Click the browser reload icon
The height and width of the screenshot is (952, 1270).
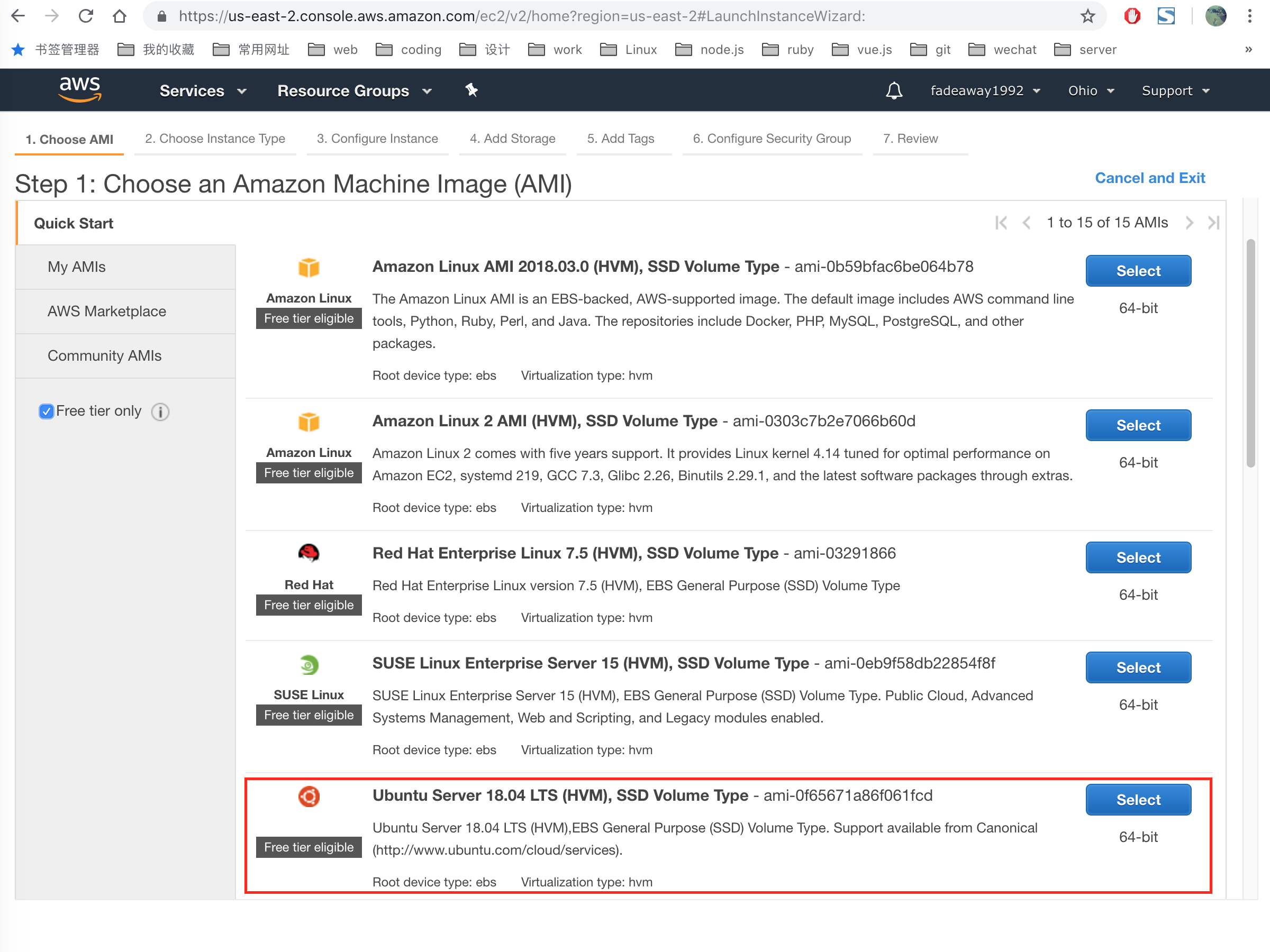click(86, 16)
